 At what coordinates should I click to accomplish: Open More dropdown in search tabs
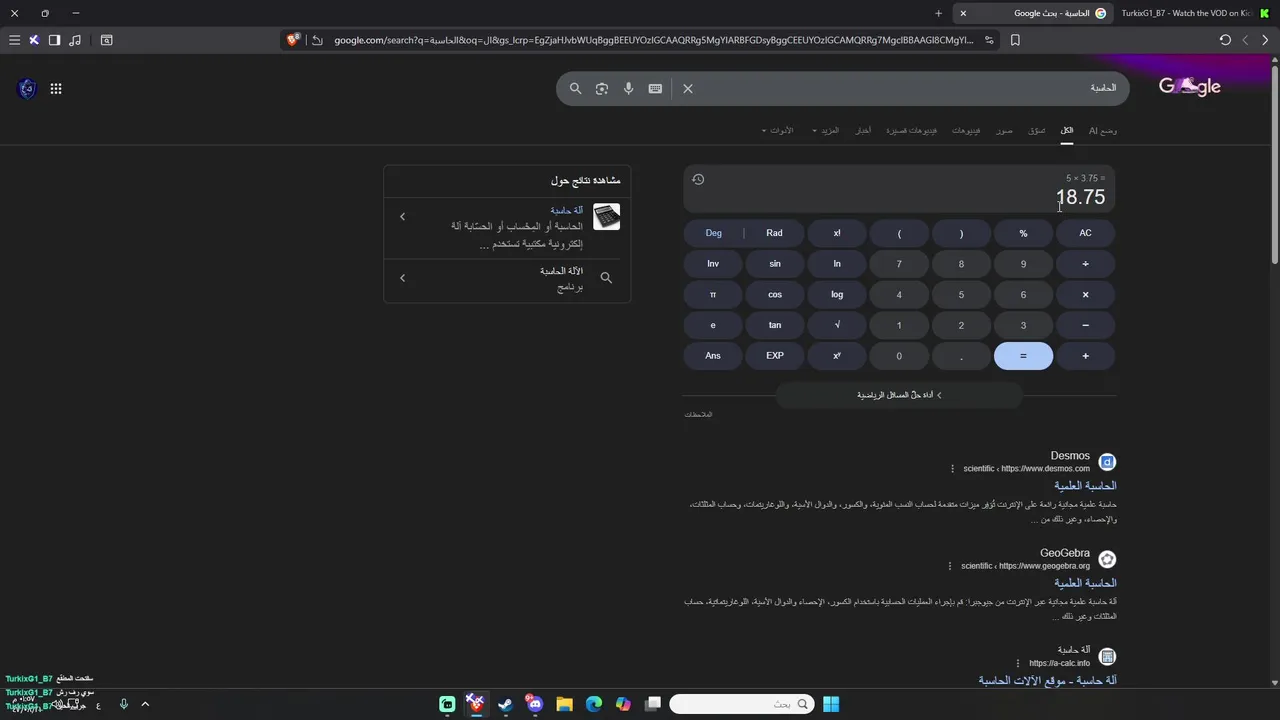coord(825,131)
